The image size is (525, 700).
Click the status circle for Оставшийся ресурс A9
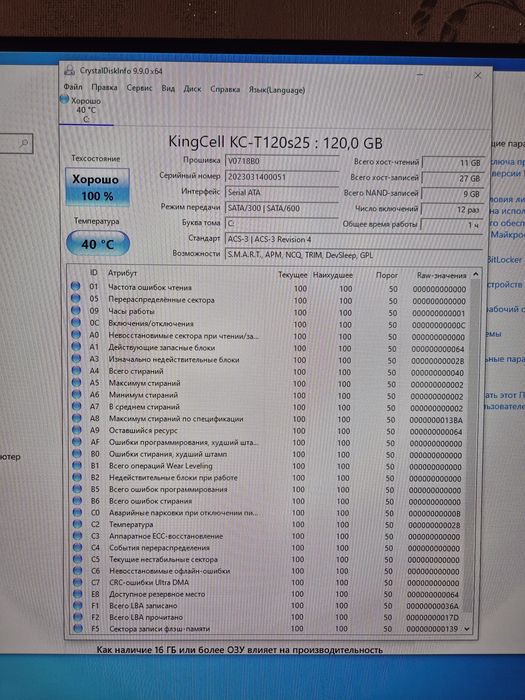pos(77,430)
